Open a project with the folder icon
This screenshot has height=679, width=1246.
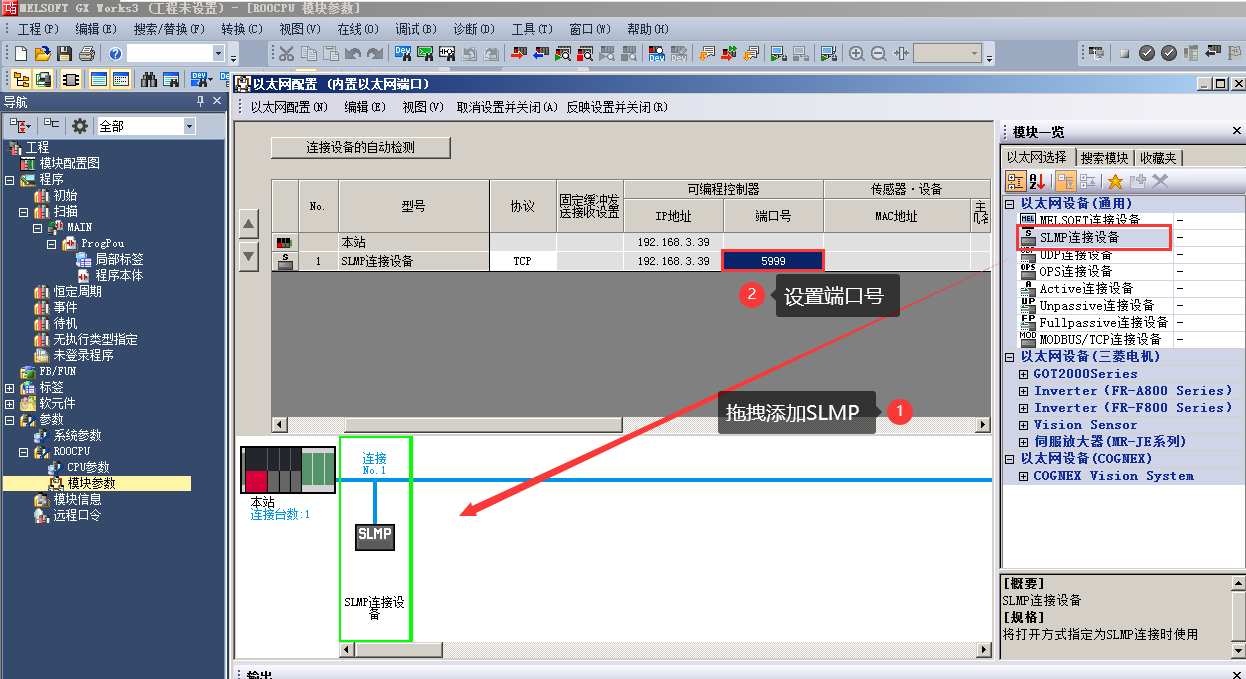[x=42, y=53]
